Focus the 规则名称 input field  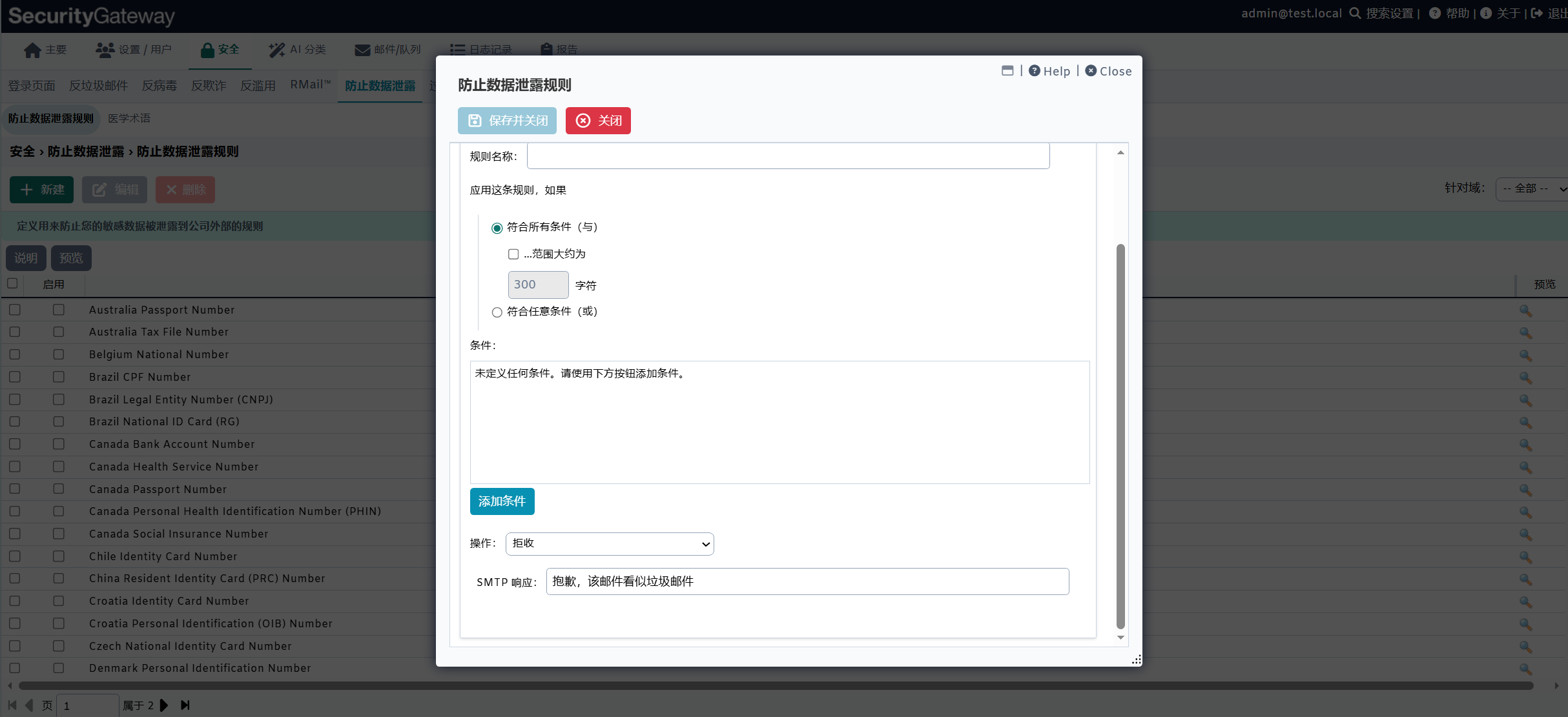tap(788, 156)
